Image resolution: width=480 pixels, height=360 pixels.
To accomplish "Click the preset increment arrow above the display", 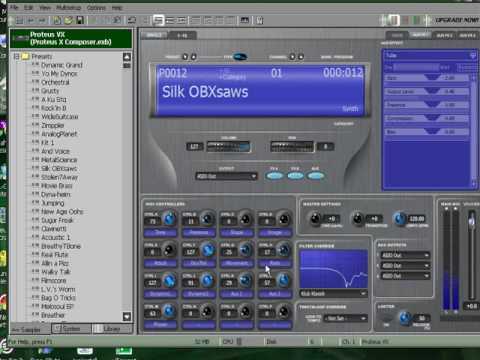I will click(193, 57).
